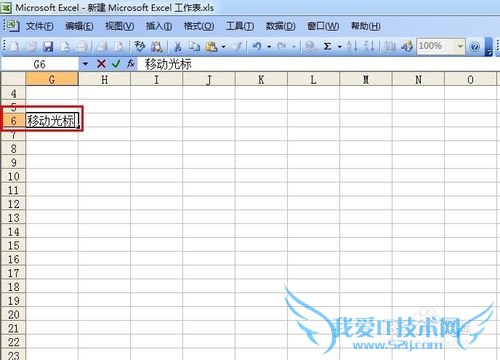500x360 pixels.
Task: Run the spelling check icon
Action: click(140, 46)
